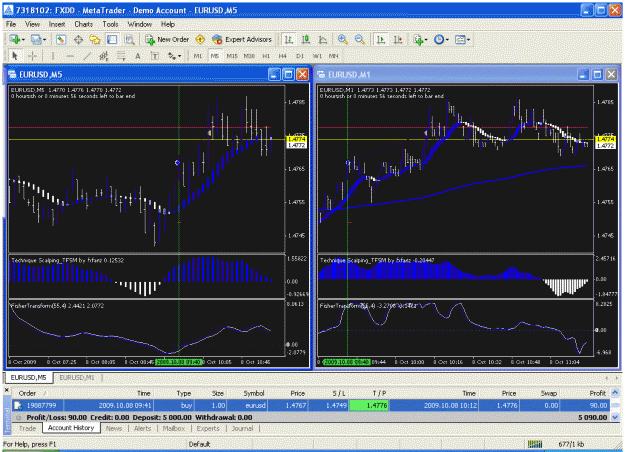Open the Insert menu
Viewport: 625px width, 452px height.
pyautogui.click(x=57, y=24)
